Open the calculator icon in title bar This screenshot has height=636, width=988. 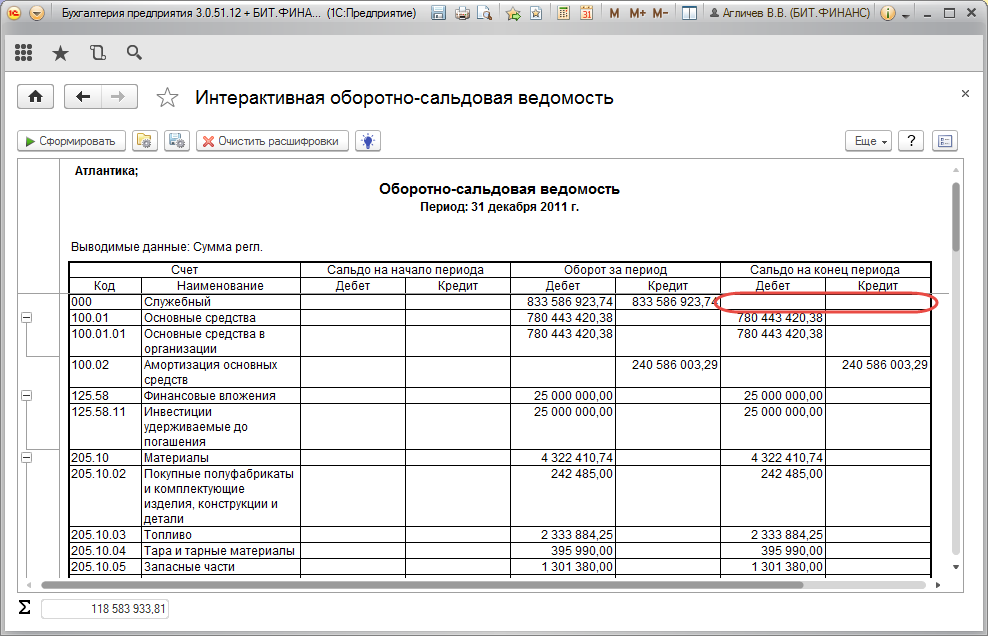pos(564,15)
